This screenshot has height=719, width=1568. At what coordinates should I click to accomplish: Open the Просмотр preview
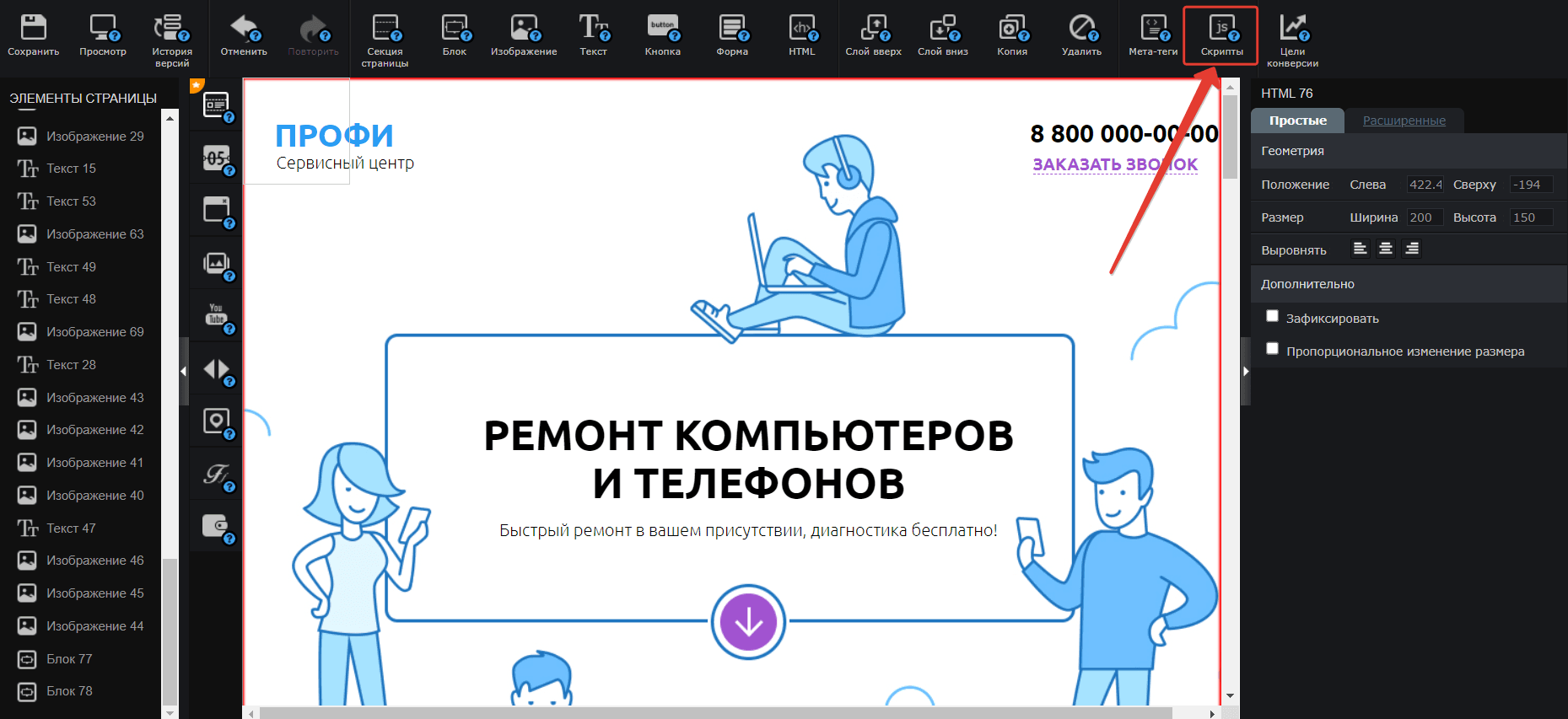103,35
